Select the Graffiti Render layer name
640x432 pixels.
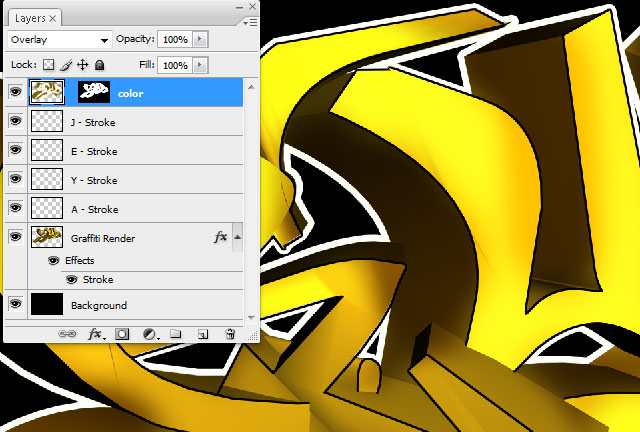pos(103,238)
